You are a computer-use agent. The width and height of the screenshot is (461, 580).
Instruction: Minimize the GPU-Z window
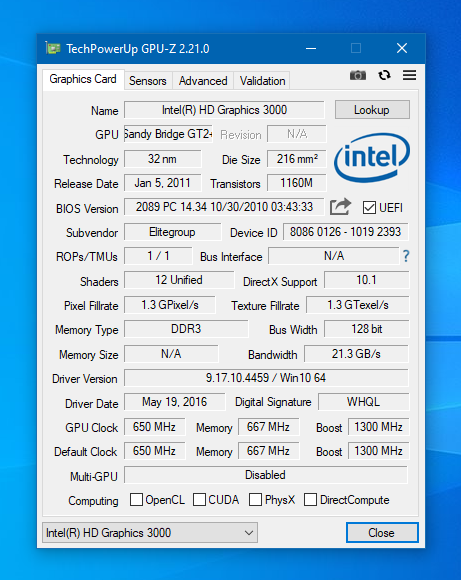311,48
